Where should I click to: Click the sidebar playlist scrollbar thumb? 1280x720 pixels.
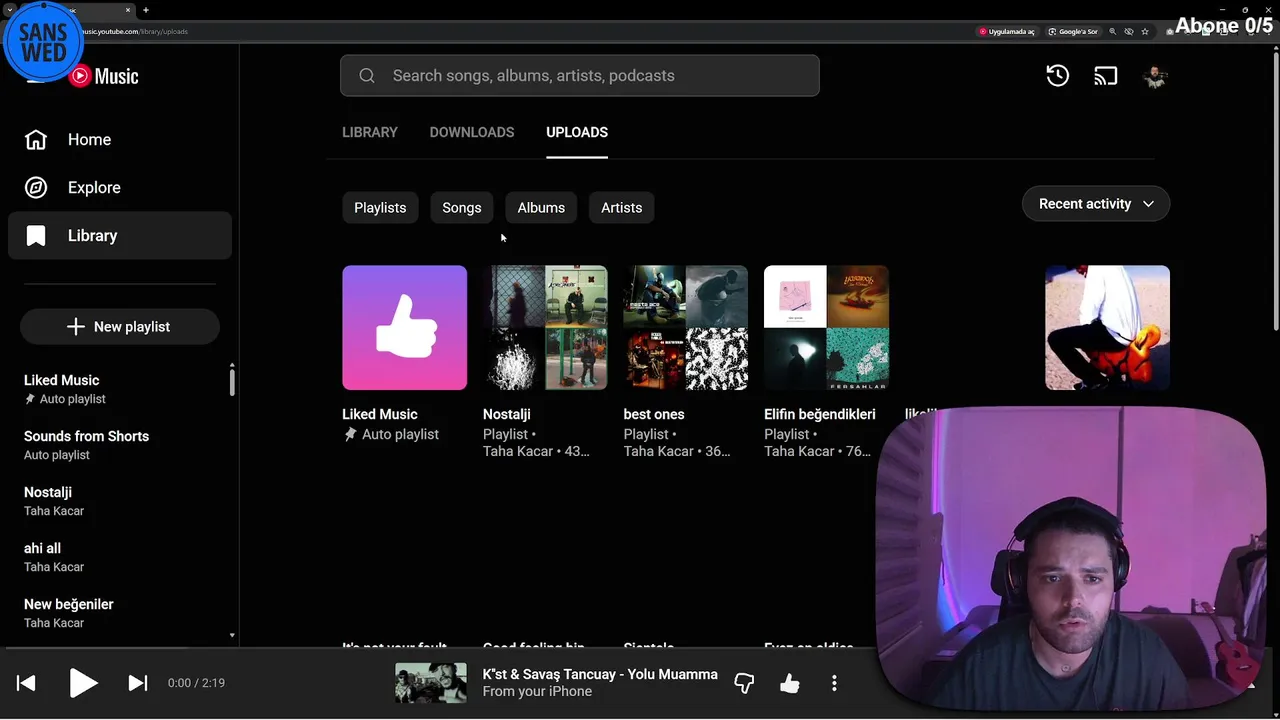coord(232,381)
